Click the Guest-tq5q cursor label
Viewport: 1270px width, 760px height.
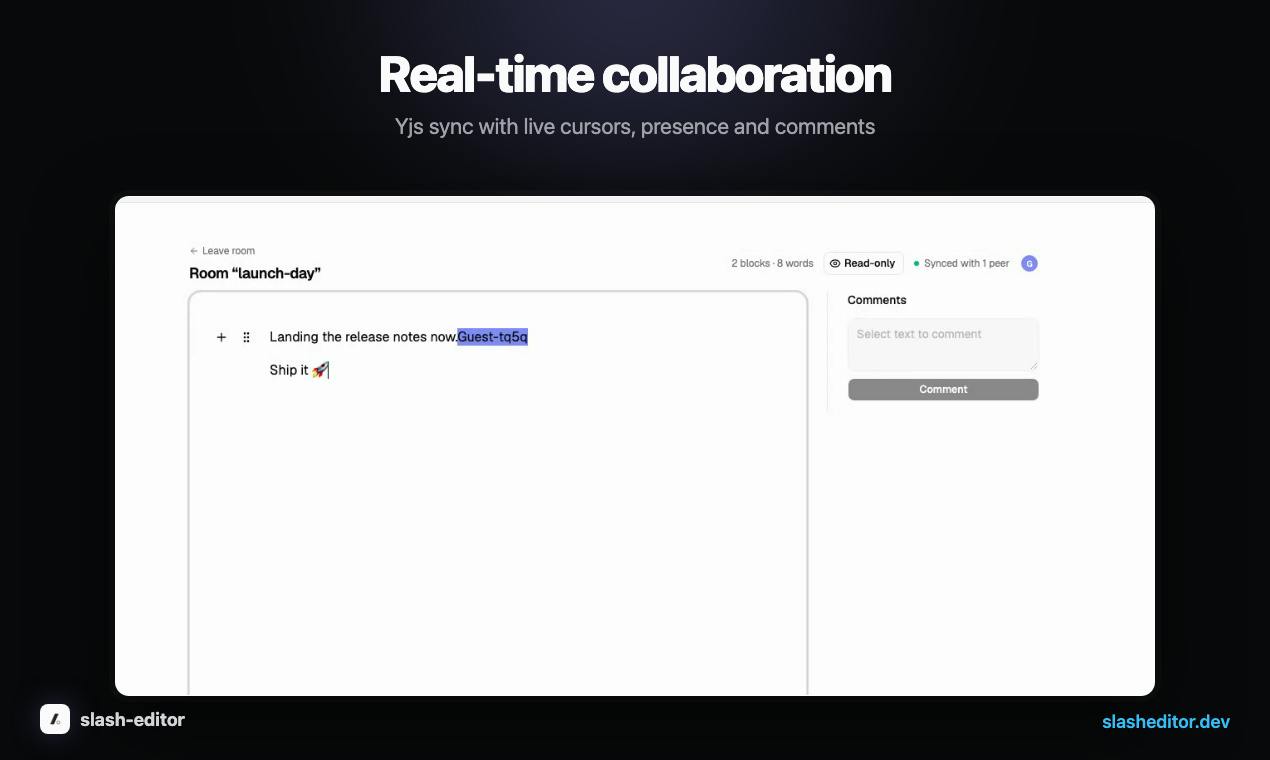pyautogui.click(x=492, y=337)
